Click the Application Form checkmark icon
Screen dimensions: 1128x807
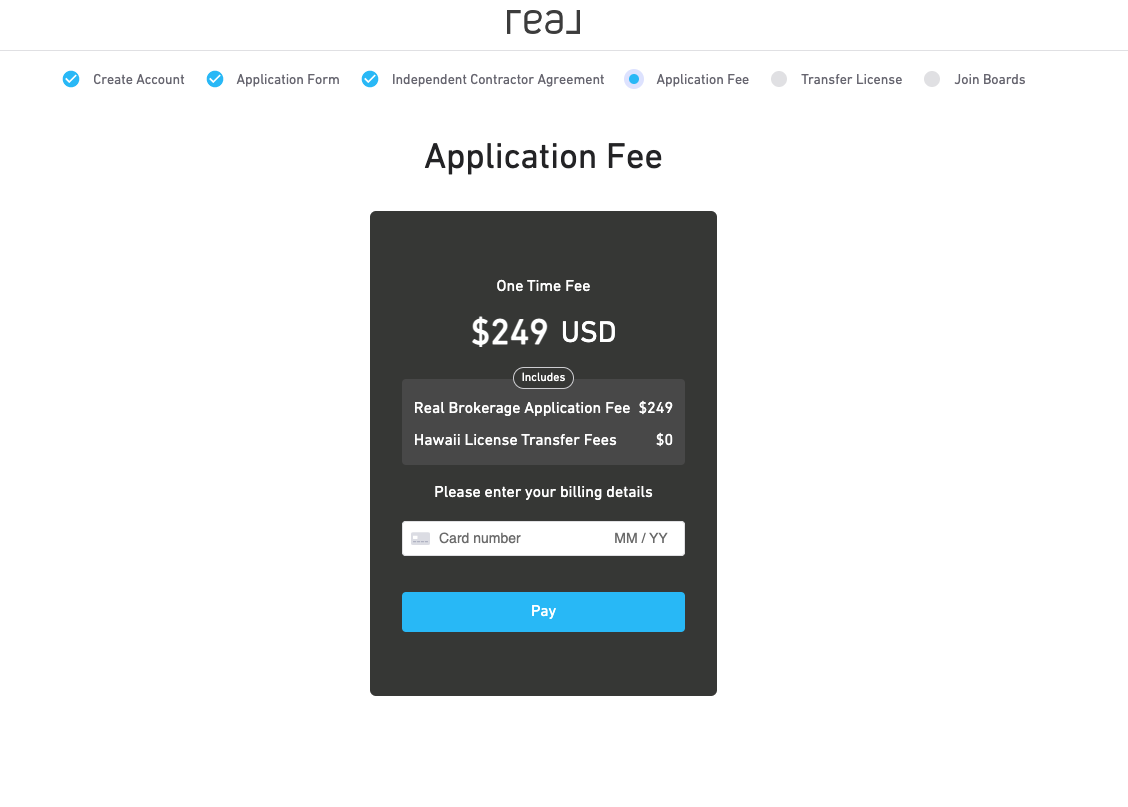click(x=215, y=79)
